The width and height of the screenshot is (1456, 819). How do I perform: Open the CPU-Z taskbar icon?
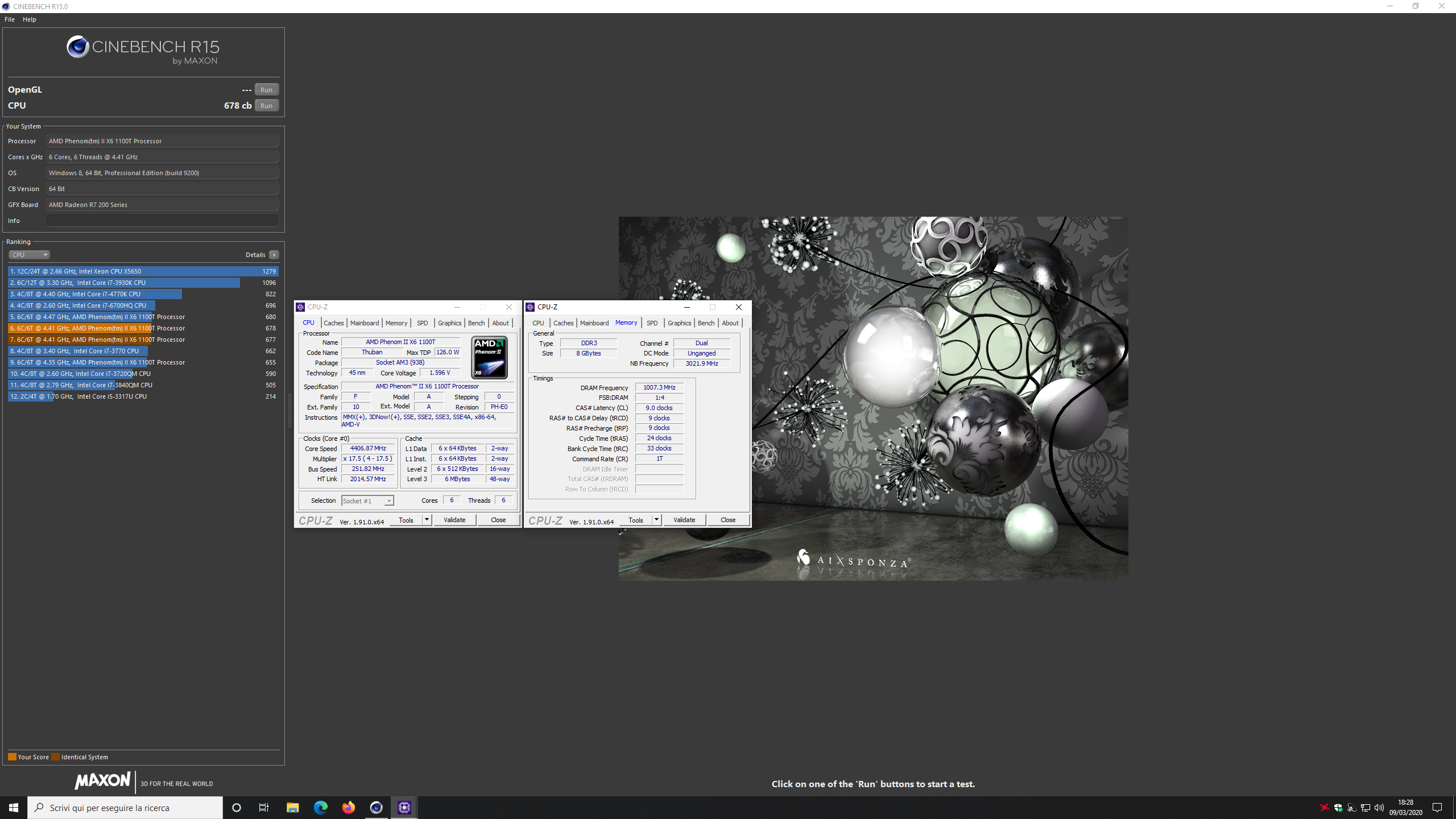(x=404, y=807)
